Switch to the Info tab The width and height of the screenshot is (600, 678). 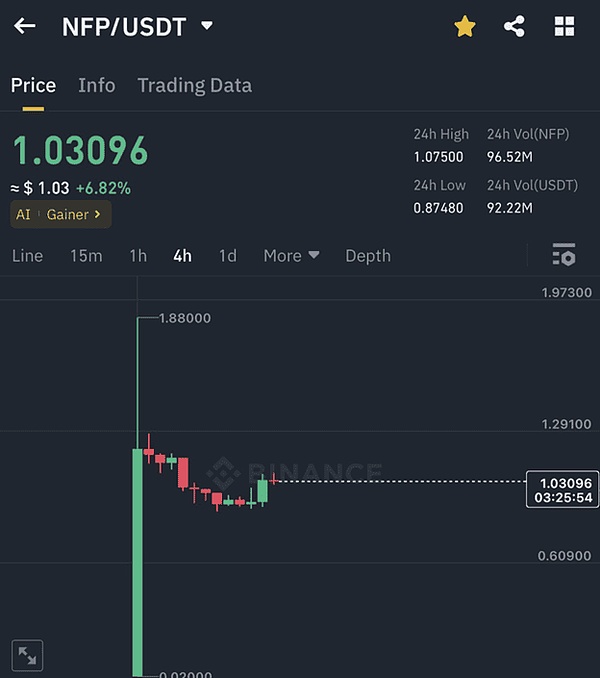coord(97,86)
